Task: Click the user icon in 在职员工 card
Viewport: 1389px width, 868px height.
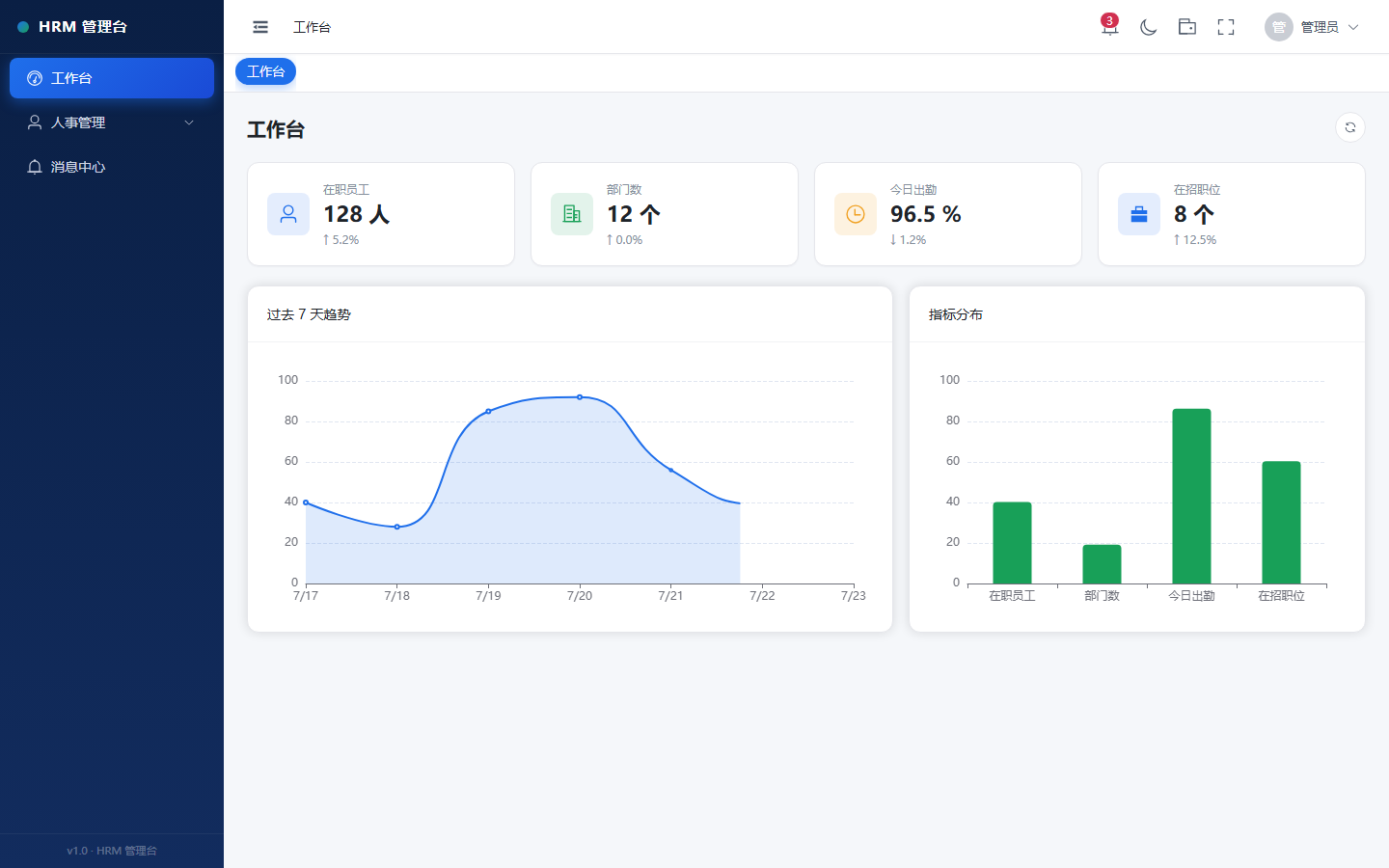Action: 288,214
